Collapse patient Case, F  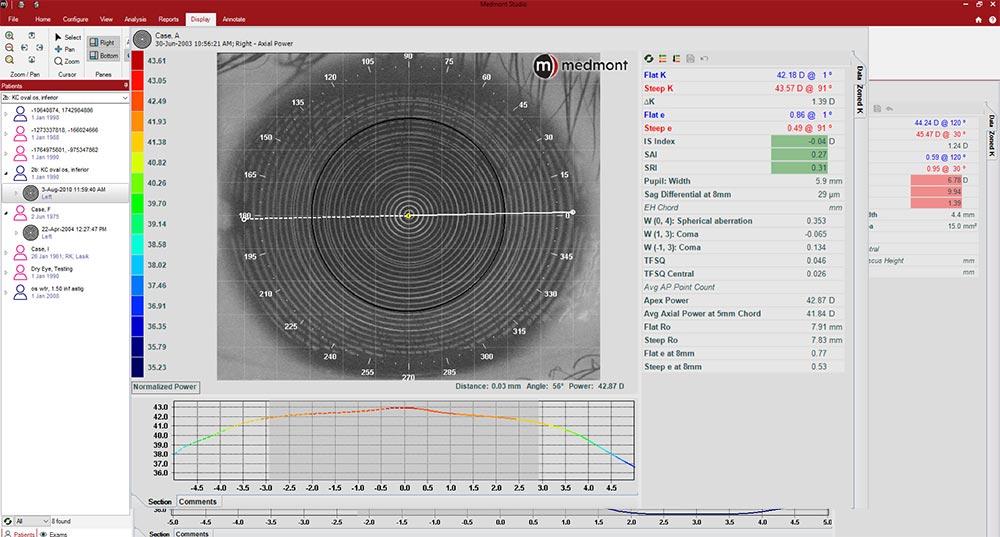click(6, 212)
